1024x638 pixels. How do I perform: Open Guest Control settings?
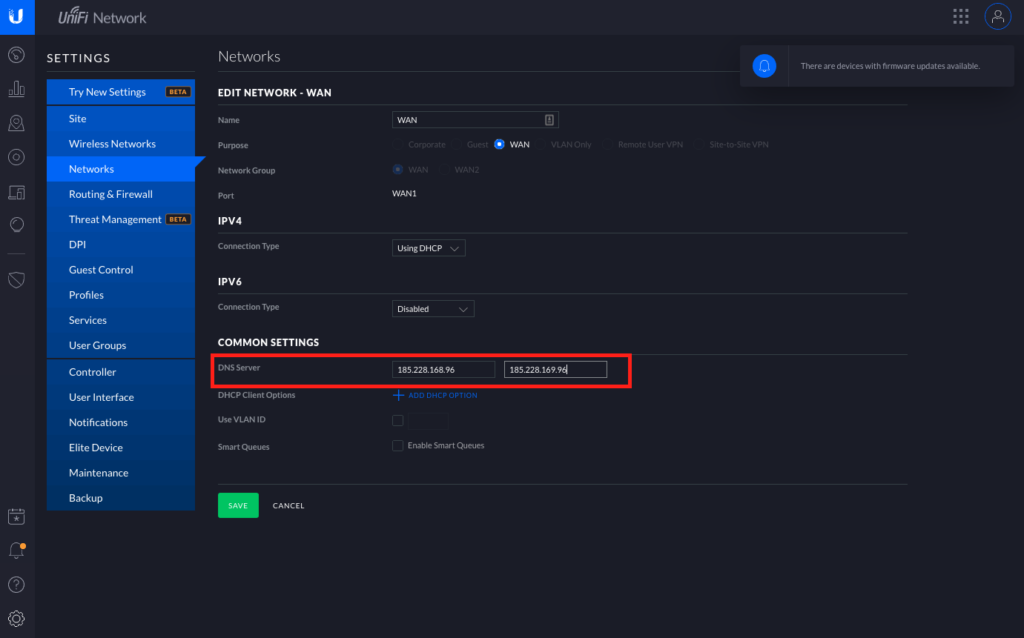[121, 270]
